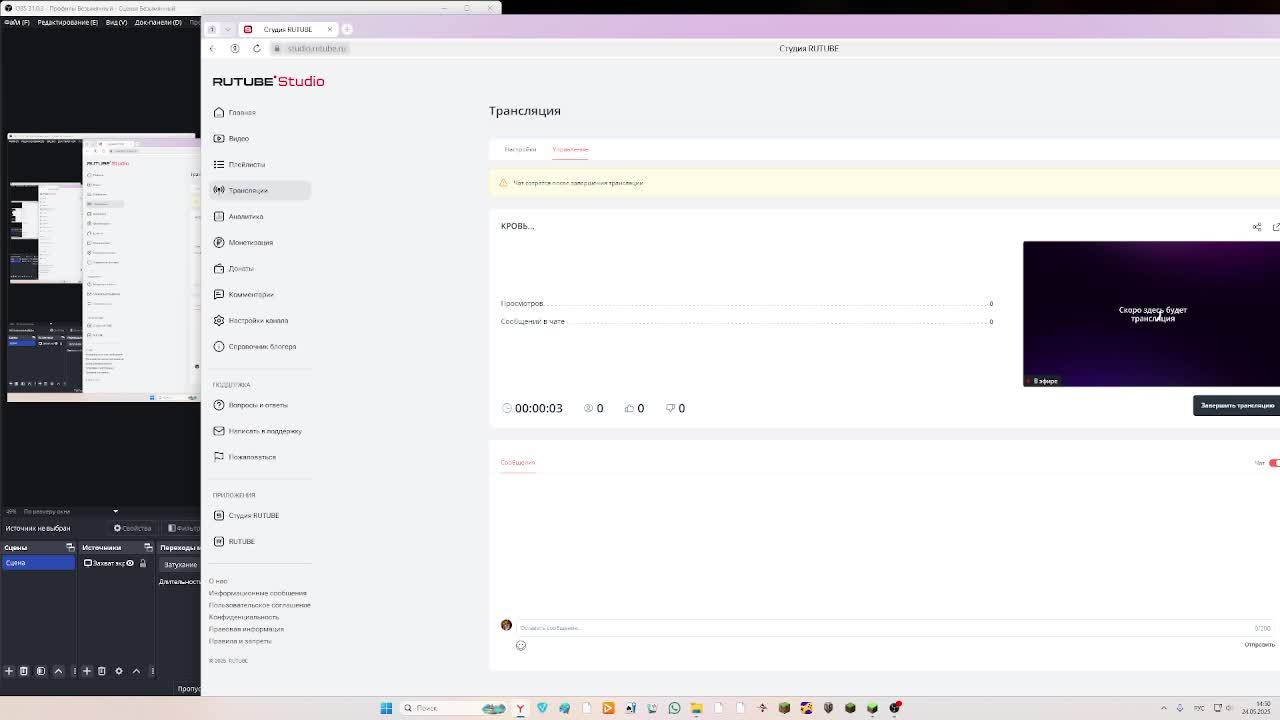Open OBS Док-панели menu
The width and height of the screenshot is (1280, 720).
[158, 22]
